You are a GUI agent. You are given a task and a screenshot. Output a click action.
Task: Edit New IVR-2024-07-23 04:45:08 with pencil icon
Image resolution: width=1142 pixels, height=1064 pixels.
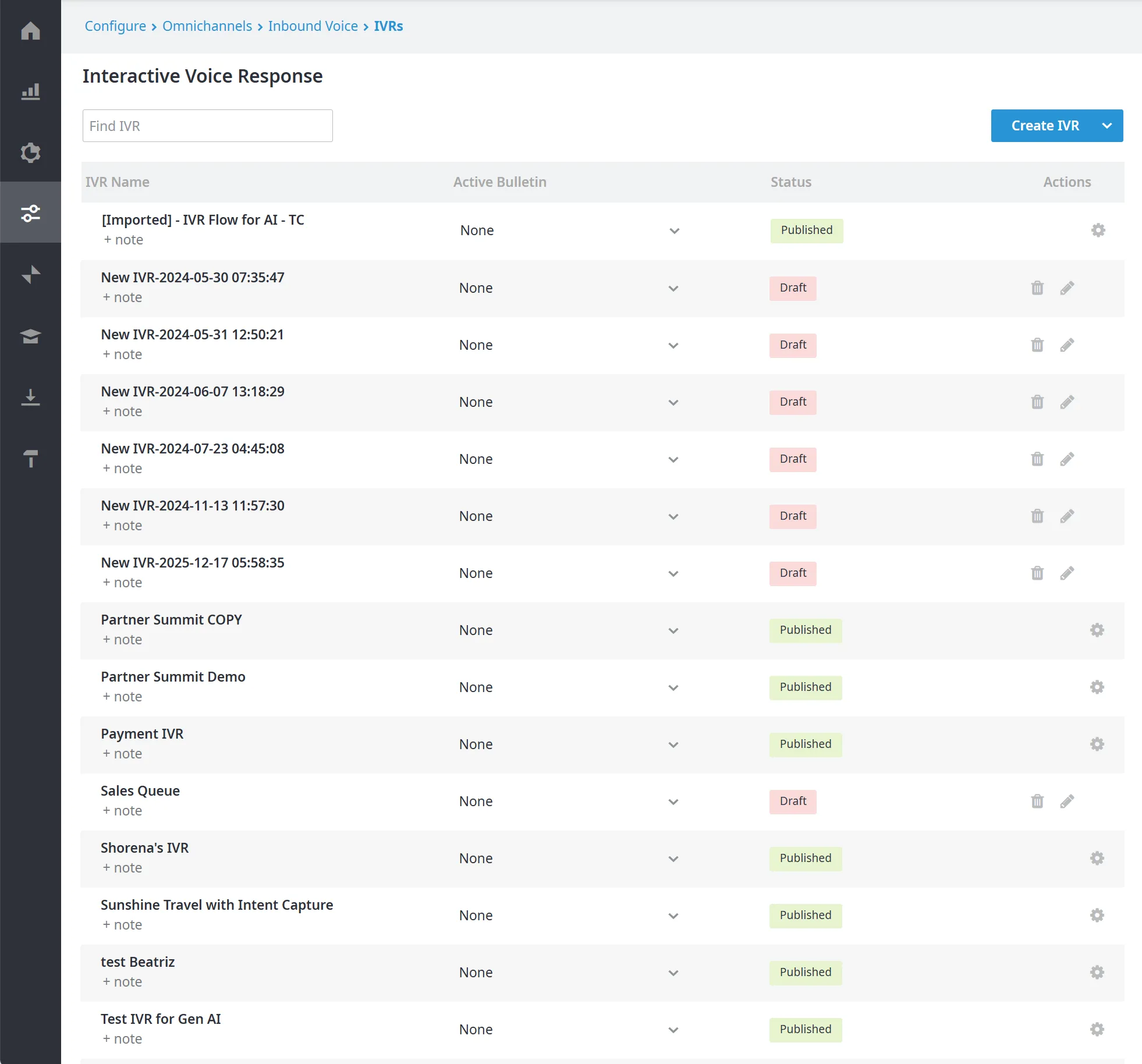tap(1067, 459)
